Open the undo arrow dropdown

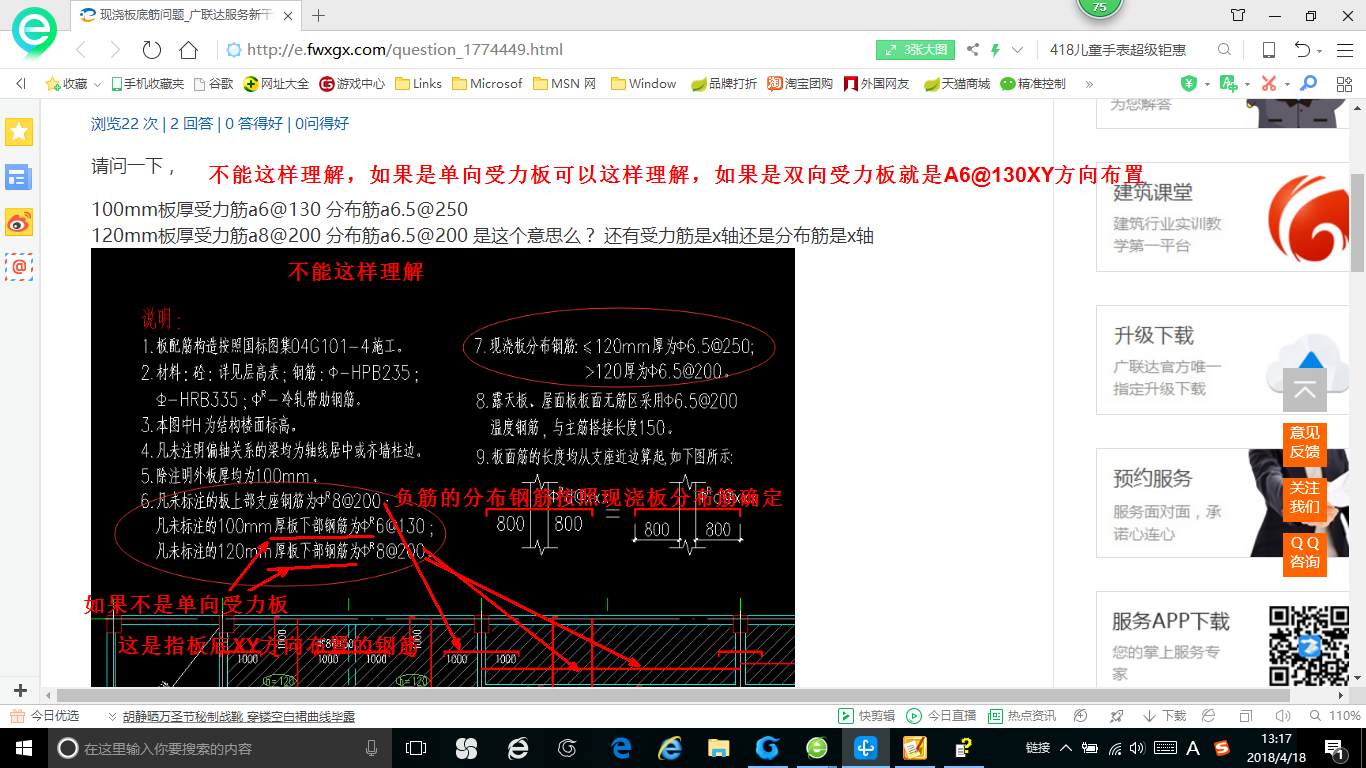pos(1320,51)
